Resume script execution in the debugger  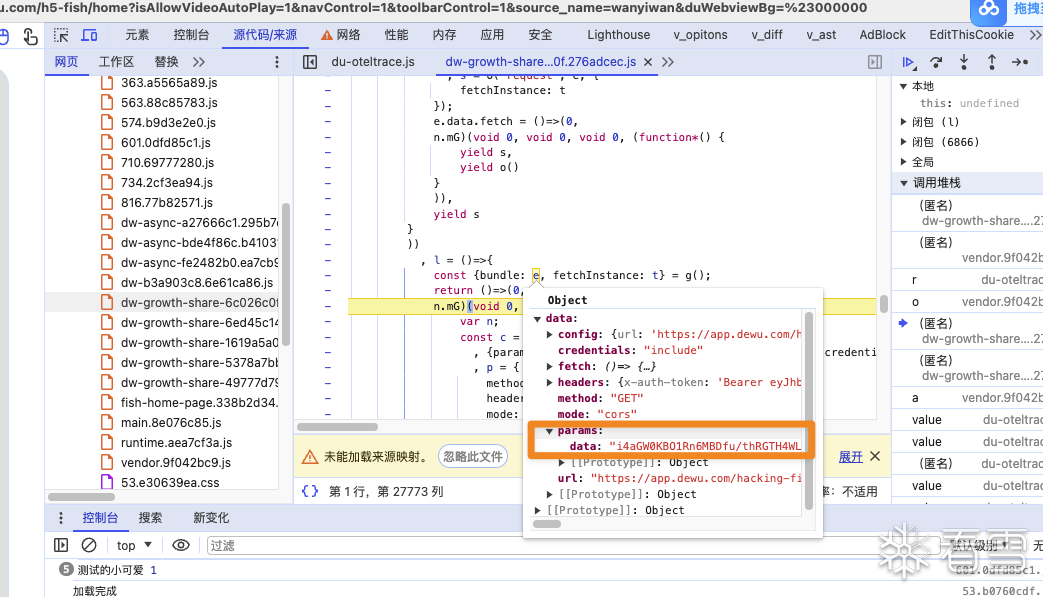[x=909, y=62]
